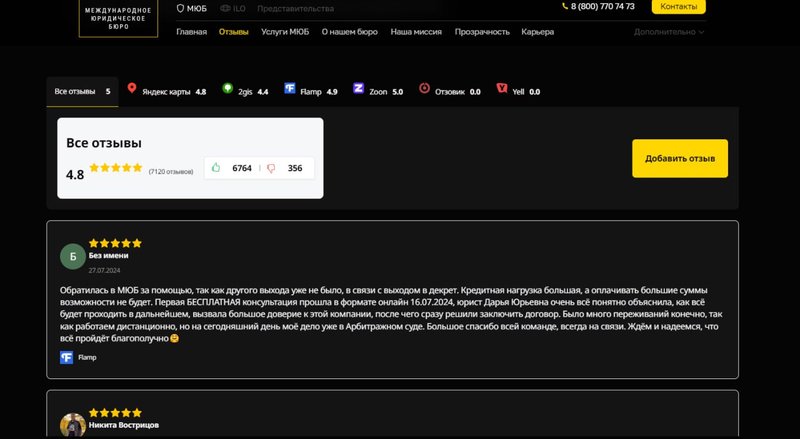Click the name Никита Вострицов
The width and height of the screenshot is (800, 439).
coord(123,425)
